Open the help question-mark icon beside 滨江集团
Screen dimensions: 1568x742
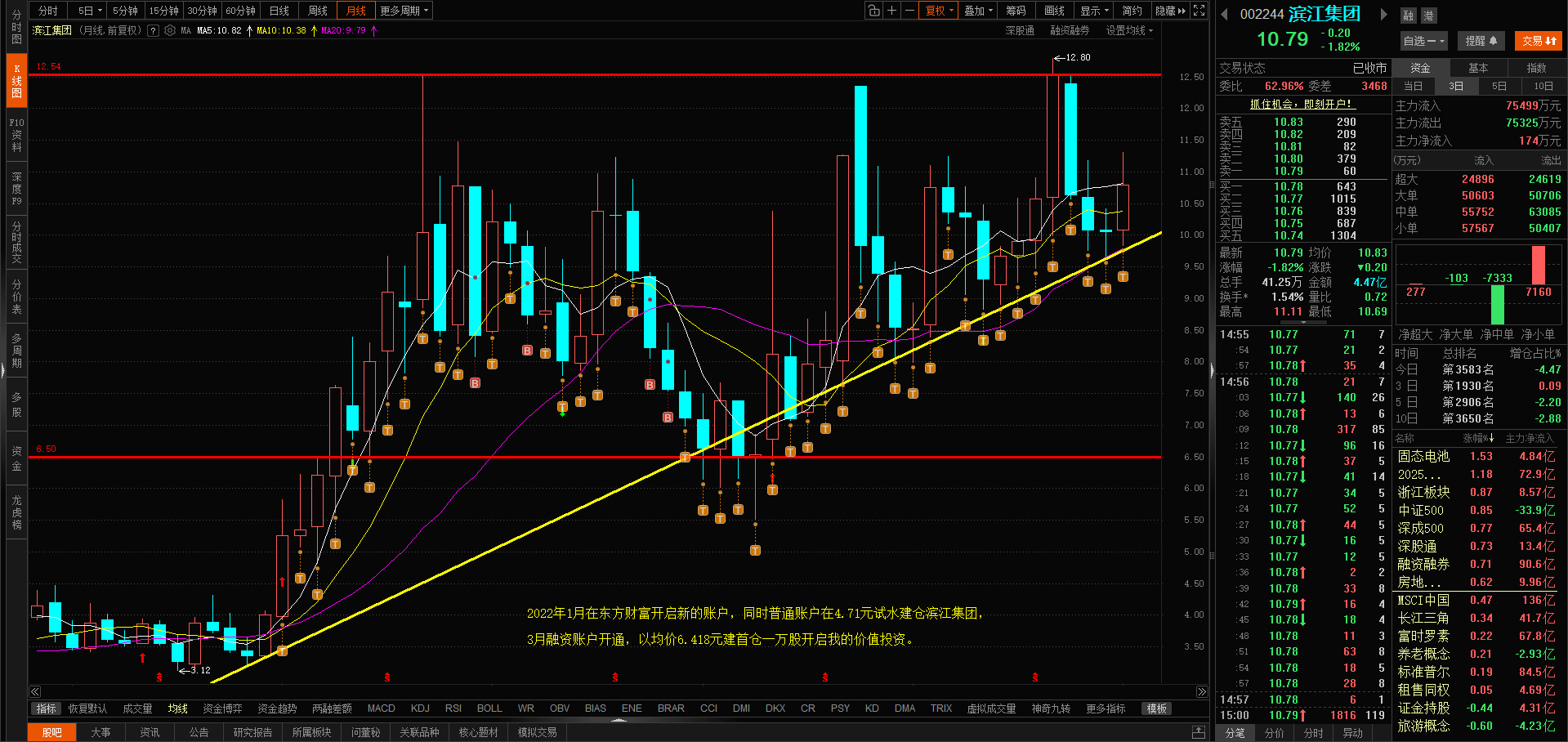click(153, 30)
